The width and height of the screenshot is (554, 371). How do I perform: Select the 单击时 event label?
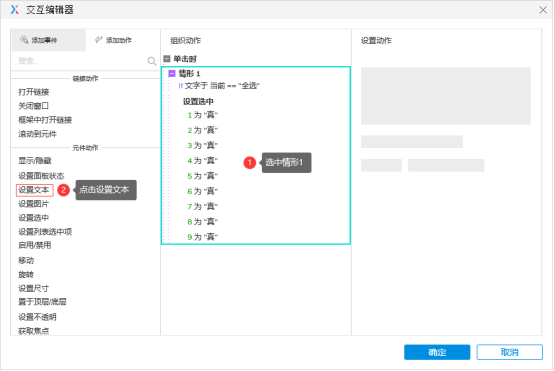185,59
